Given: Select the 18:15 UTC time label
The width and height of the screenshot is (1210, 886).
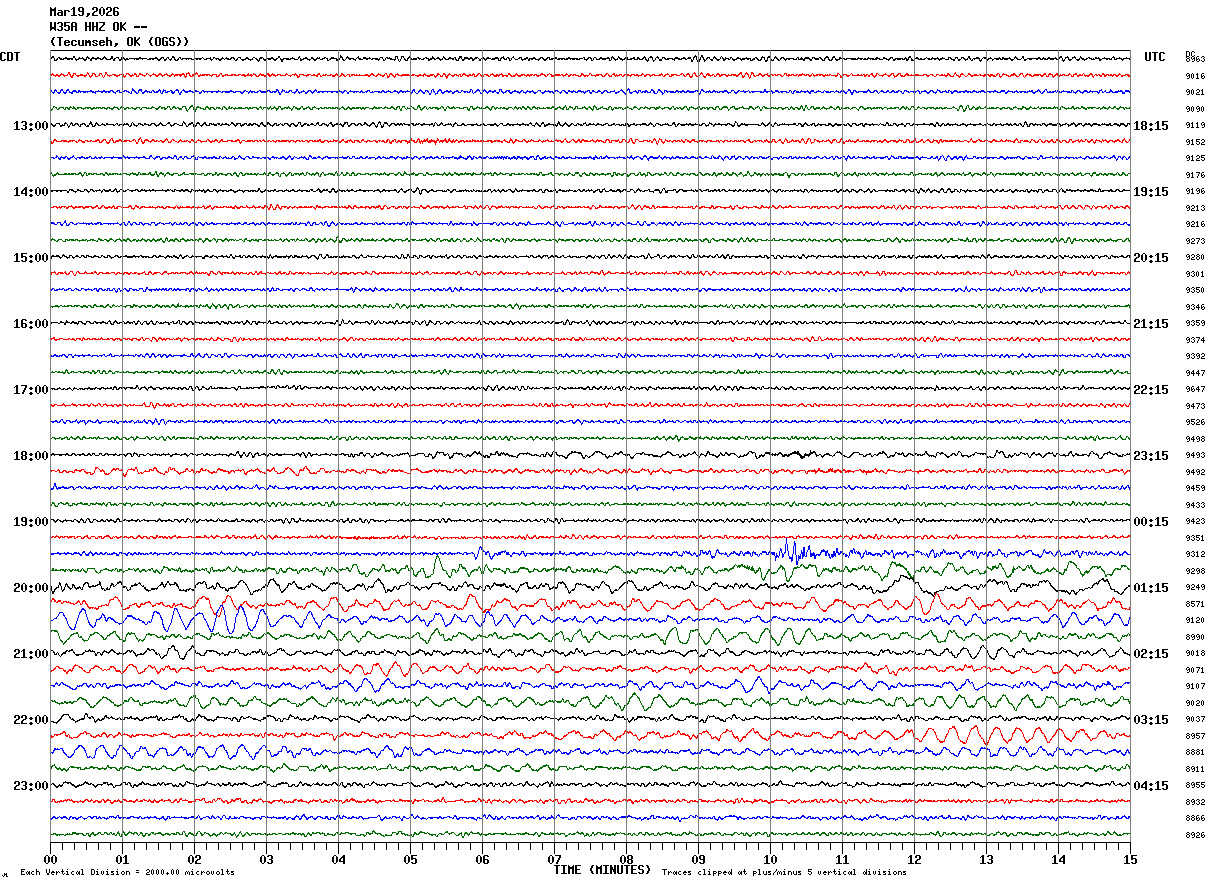Looking at the screenshot, I should pyautogui.click(x=1151, y=126).
